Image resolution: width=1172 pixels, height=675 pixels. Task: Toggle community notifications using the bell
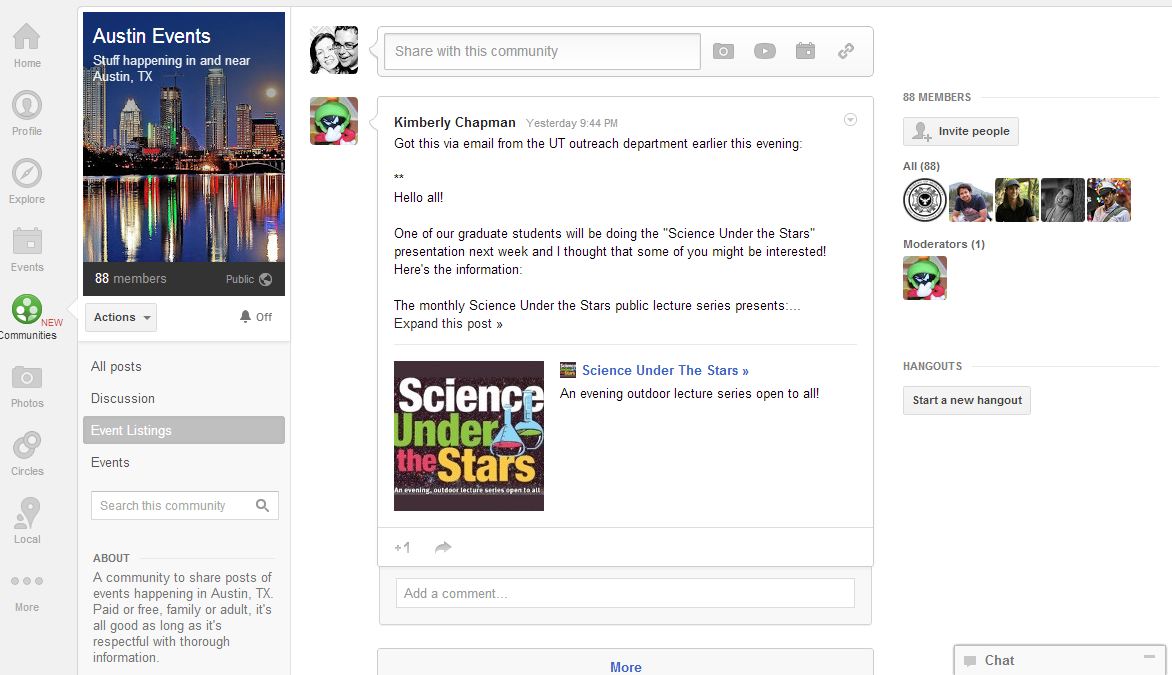point(246,317)
